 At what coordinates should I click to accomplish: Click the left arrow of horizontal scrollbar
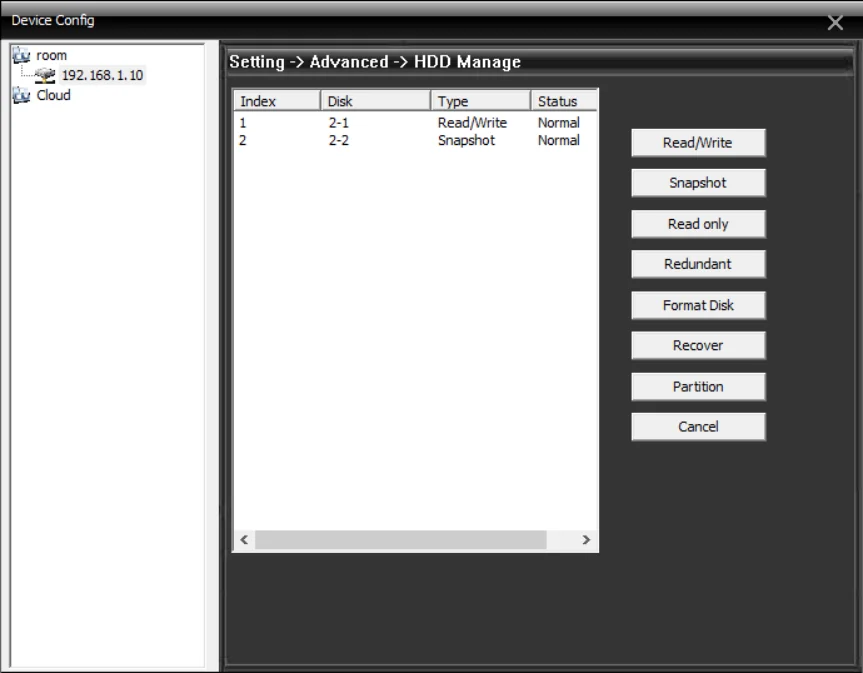pyautogui.click(x=244, y=540)
